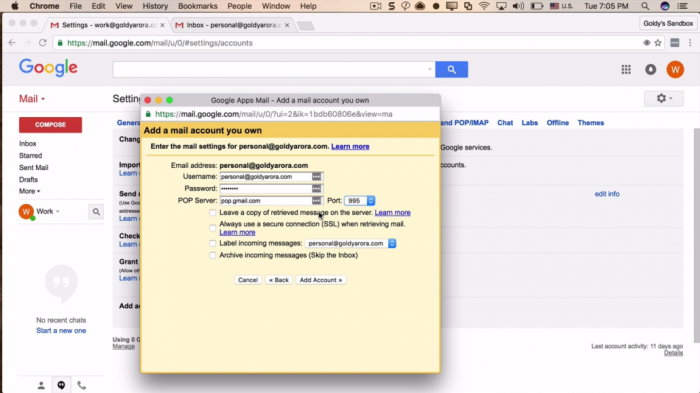Click the eye icon in the address bar
Viewport: 700px width, 393px height.
coord(646,43)
